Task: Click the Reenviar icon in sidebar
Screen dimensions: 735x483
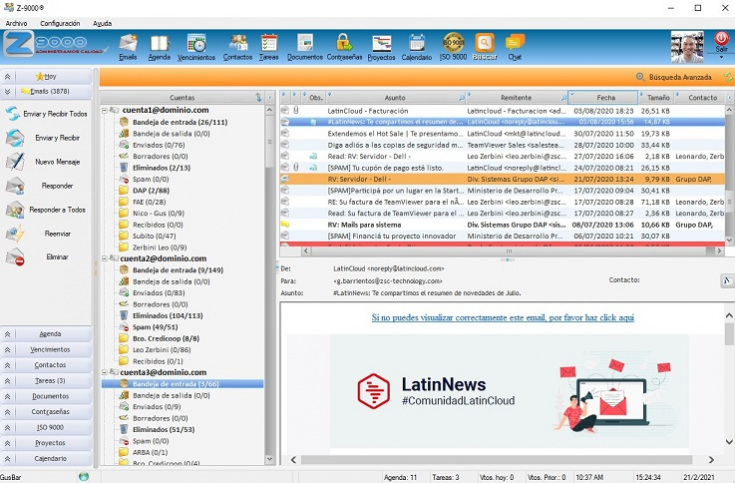Action: coord(16,233)
